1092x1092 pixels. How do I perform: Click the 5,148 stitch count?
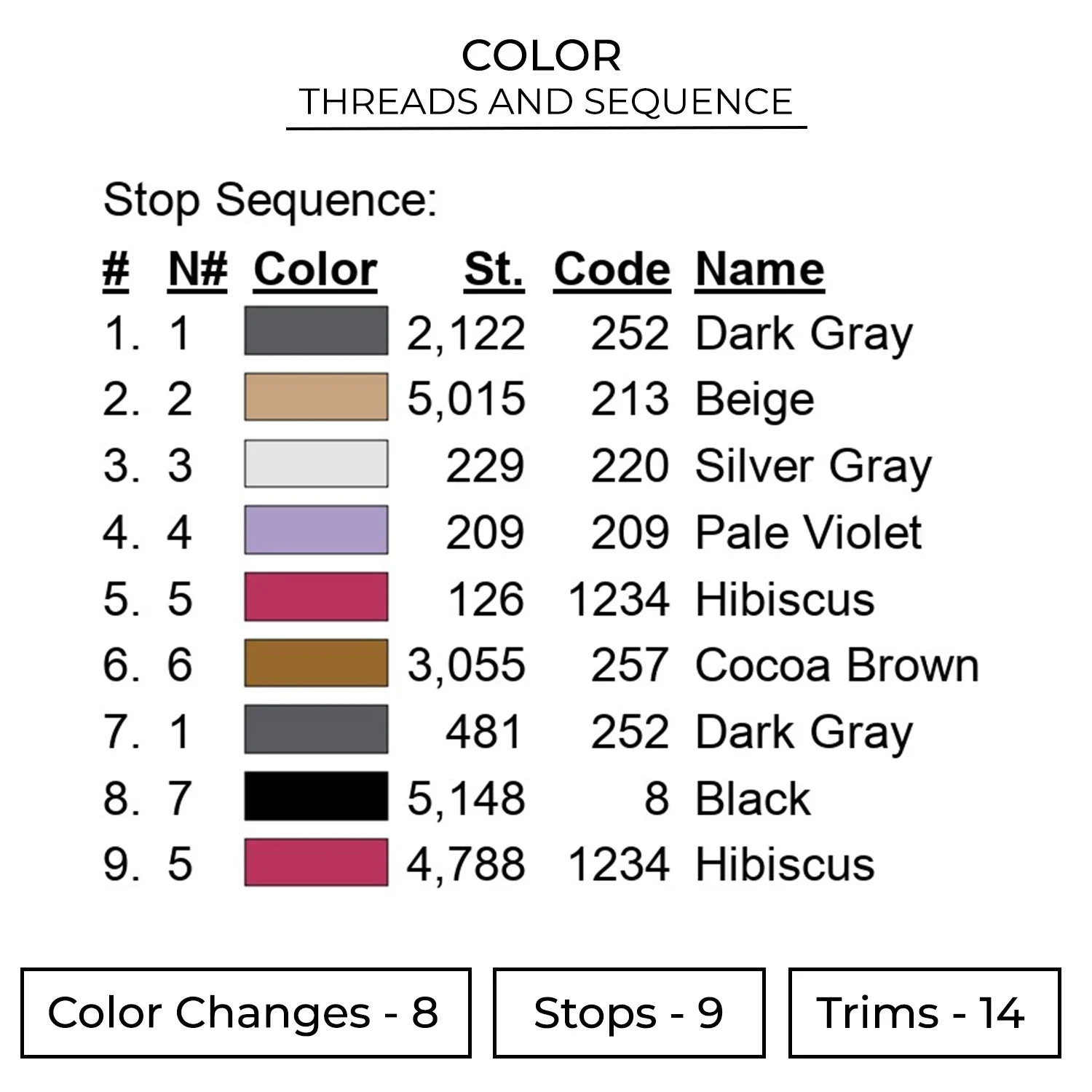click(466, 798)
